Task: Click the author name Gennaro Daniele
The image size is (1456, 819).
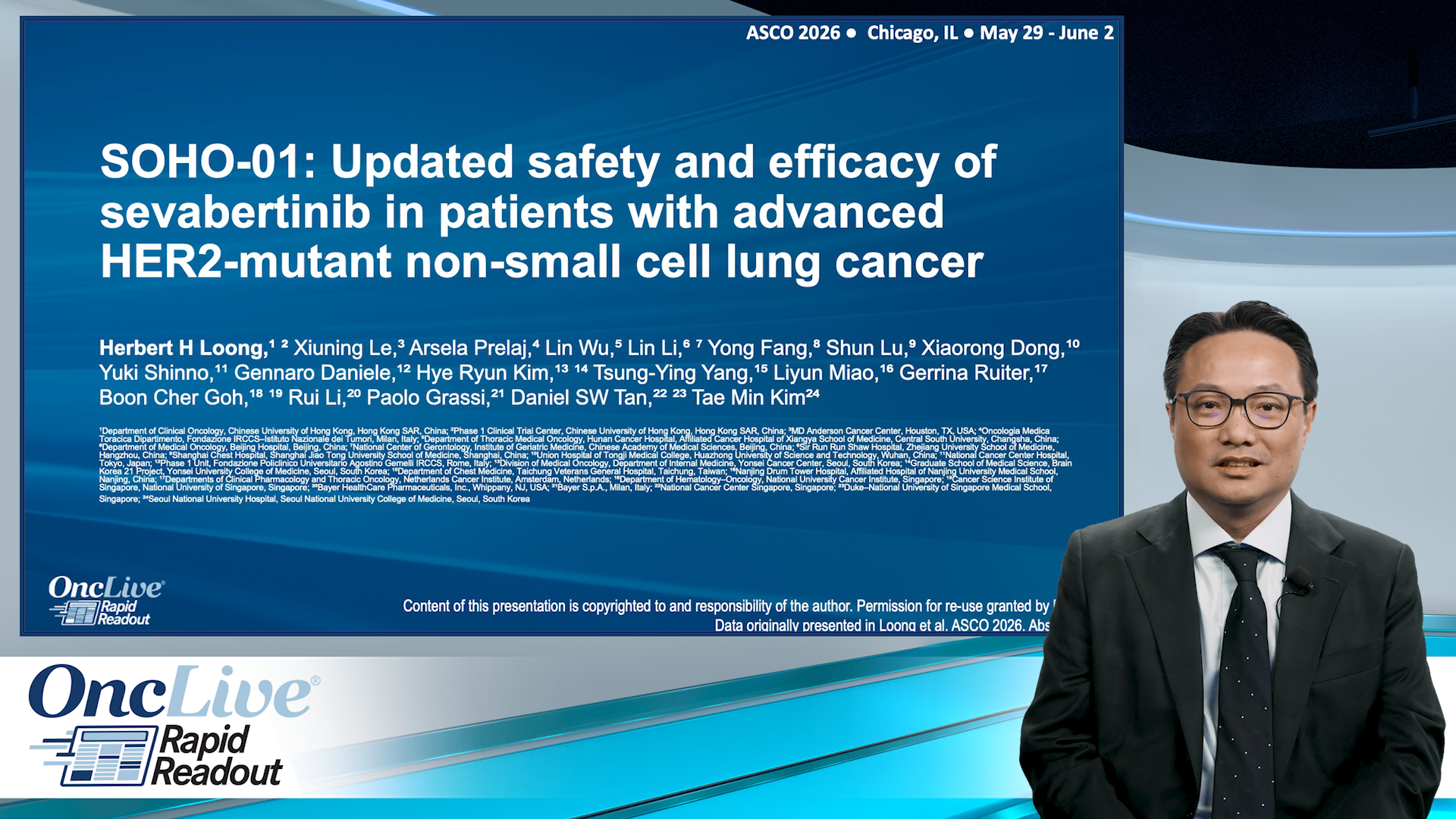Action: pos(313,373)
